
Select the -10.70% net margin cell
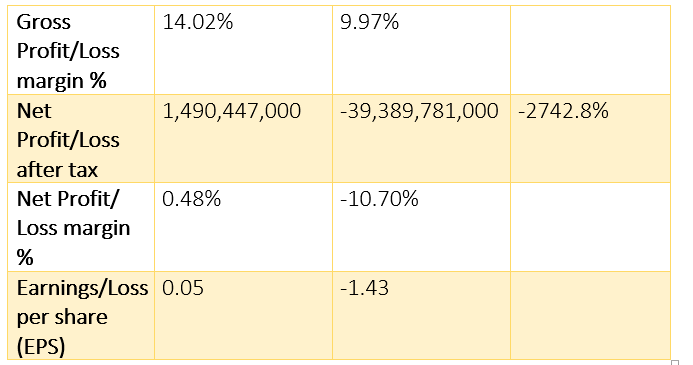coord(422,227)
